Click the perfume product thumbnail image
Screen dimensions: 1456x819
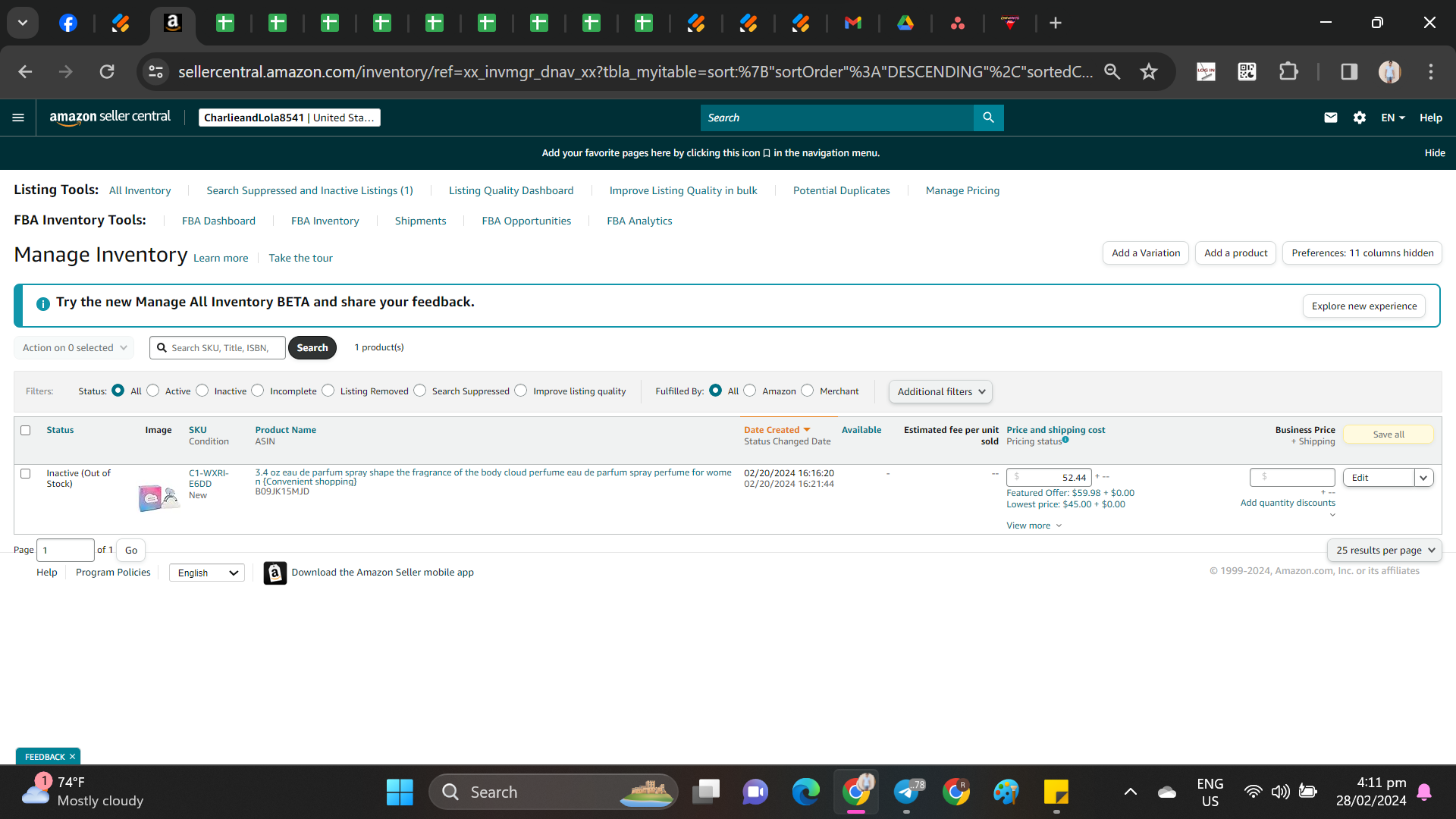point(158,497)
